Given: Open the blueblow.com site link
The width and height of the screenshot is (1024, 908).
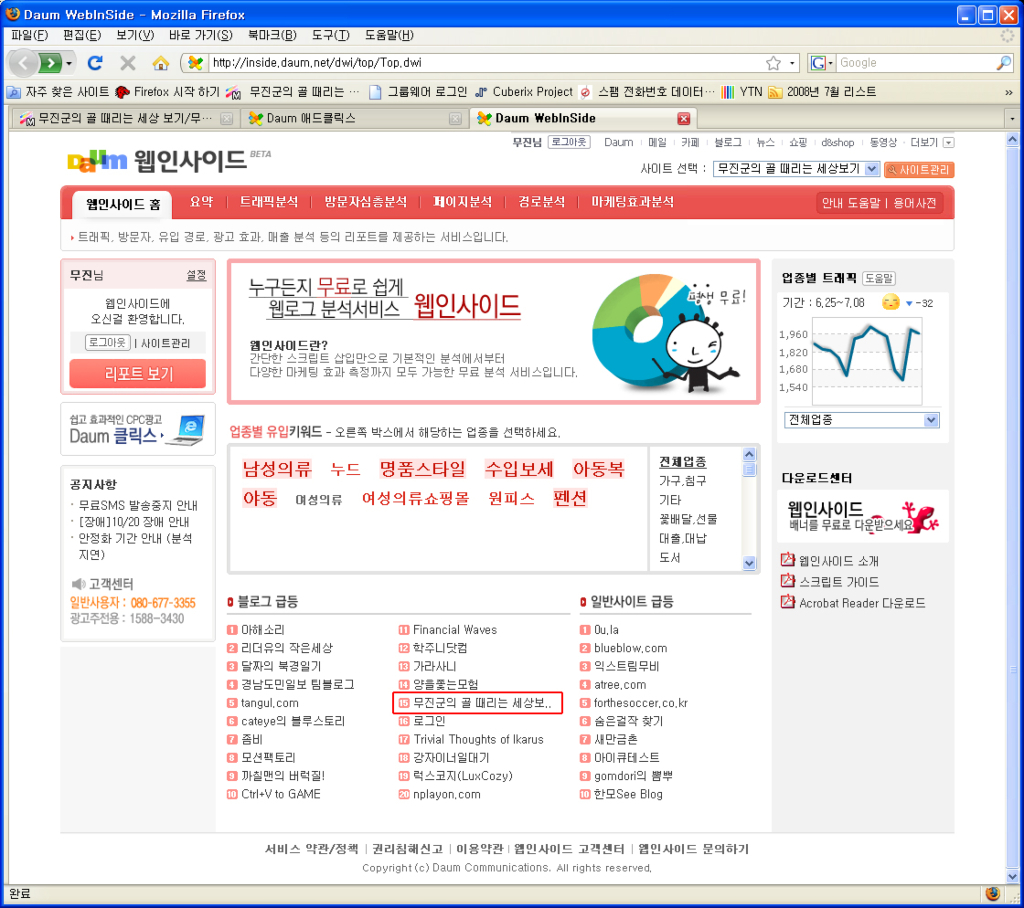Looking at the screenshot, I should pos(630,648).
